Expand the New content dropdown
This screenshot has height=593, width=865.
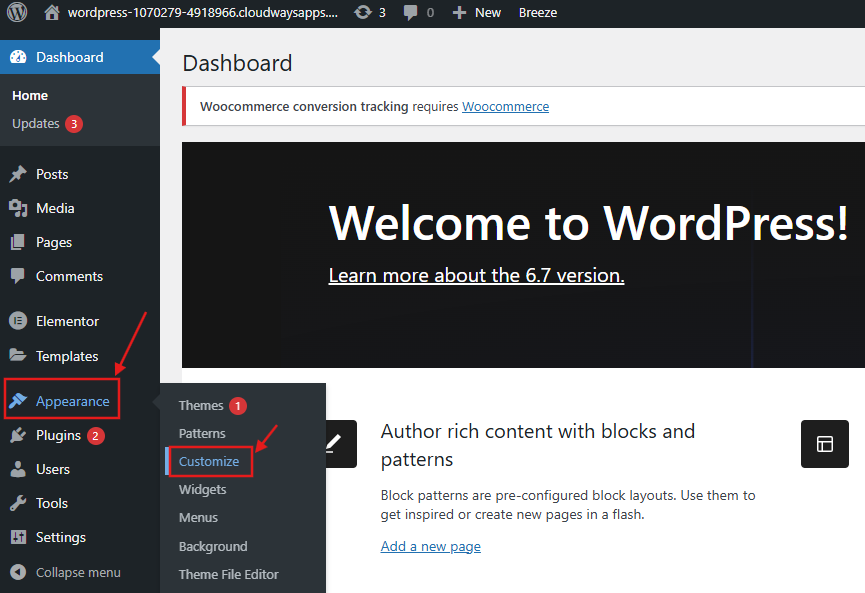476,13
